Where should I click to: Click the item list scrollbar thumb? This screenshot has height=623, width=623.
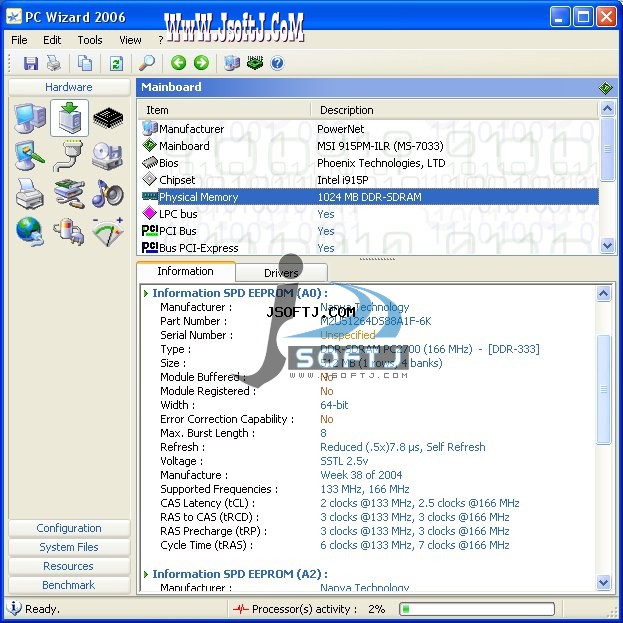tap(607, 149)
